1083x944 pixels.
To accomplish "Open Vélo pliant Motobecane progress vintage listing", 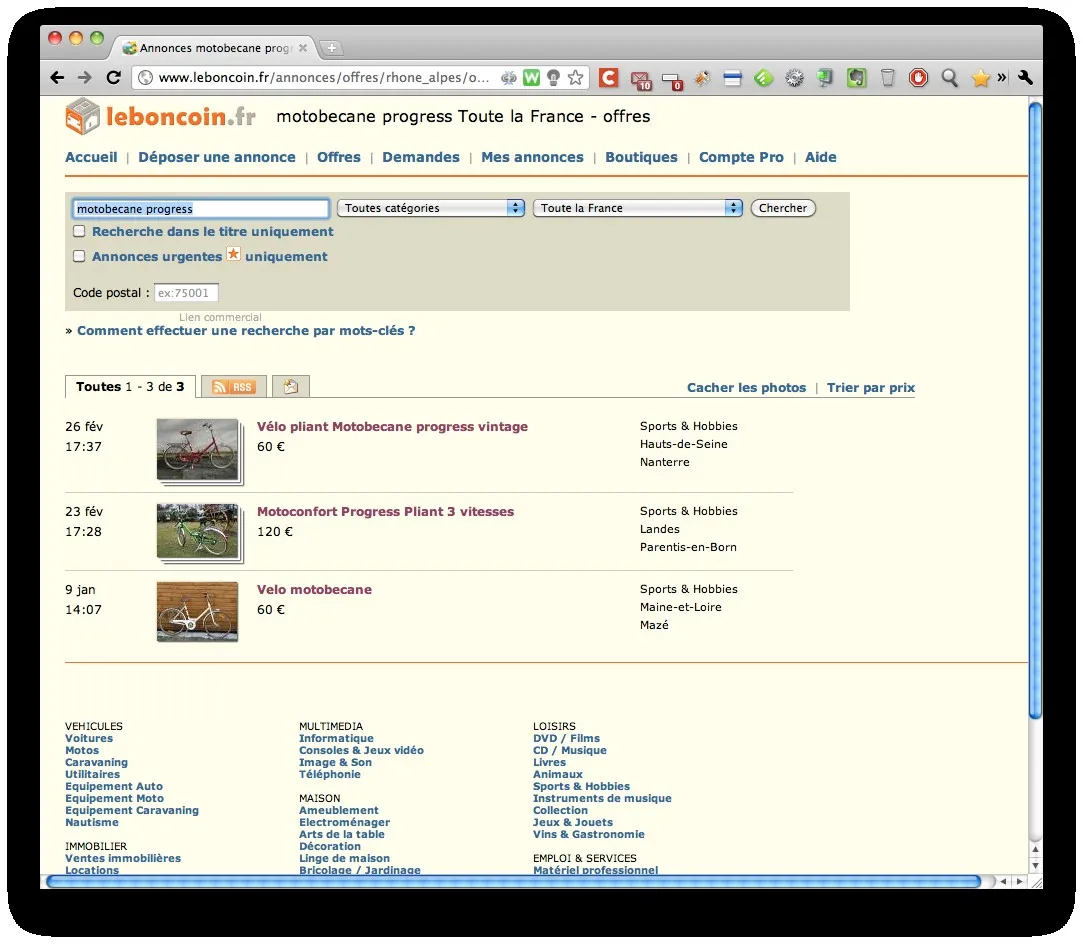I will coord(392,427).
